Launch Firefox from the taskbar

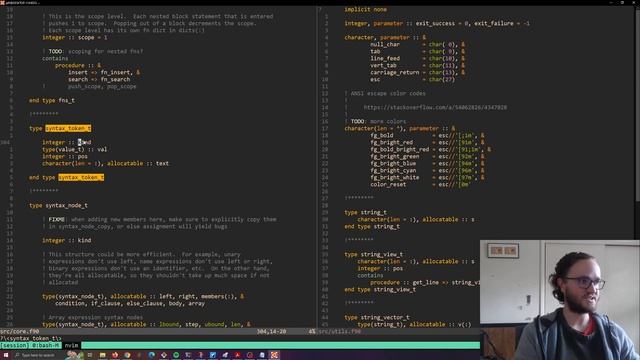tap(115, 355)
